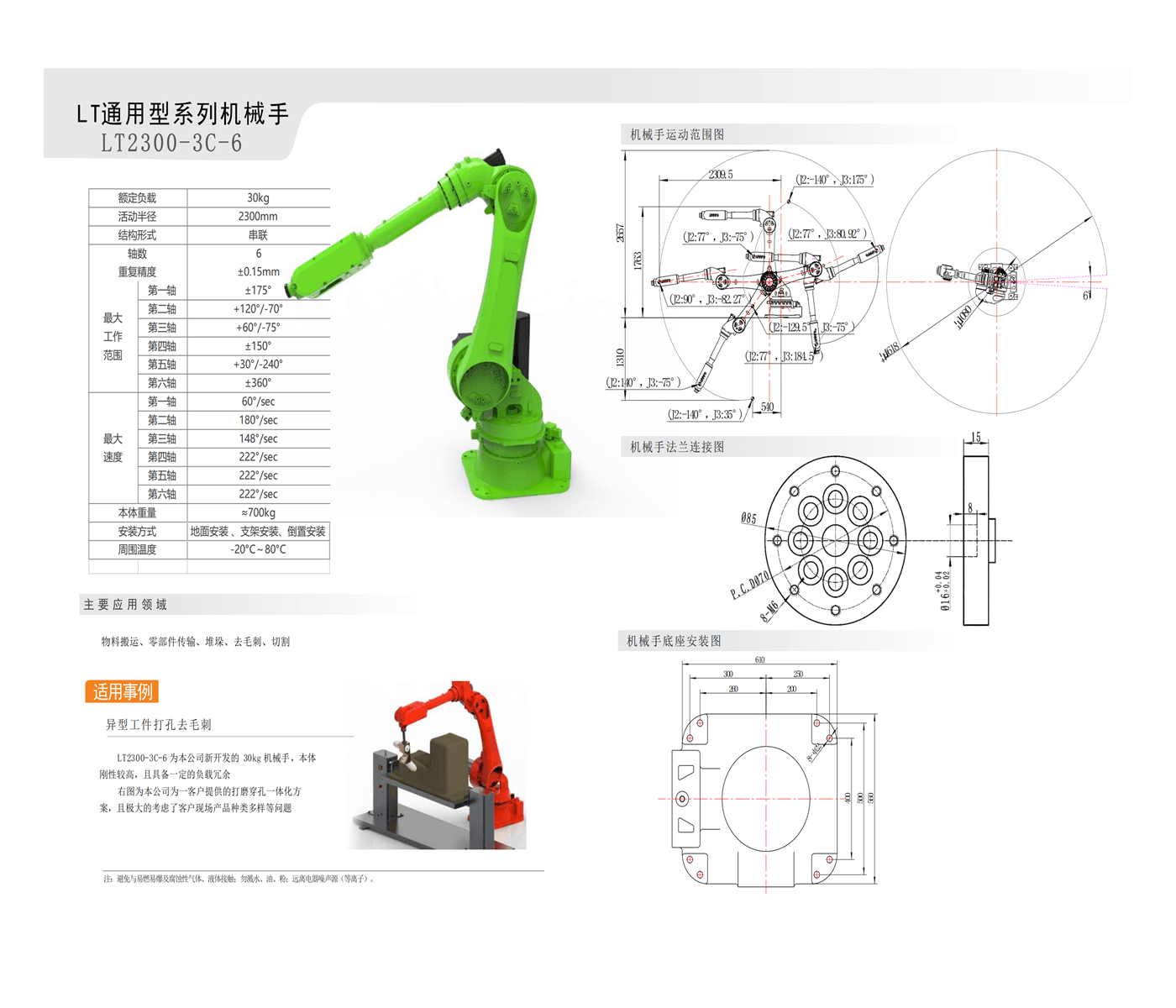Click the top-view circular motion range diagram

[x=997, y=281]
